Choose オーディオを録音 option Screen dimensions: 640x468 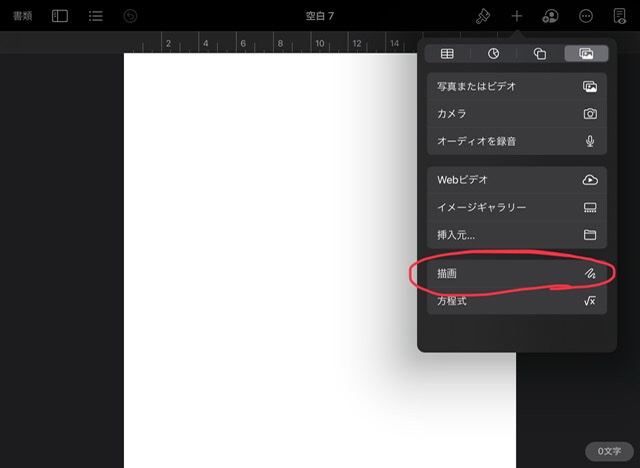[516, 141]
